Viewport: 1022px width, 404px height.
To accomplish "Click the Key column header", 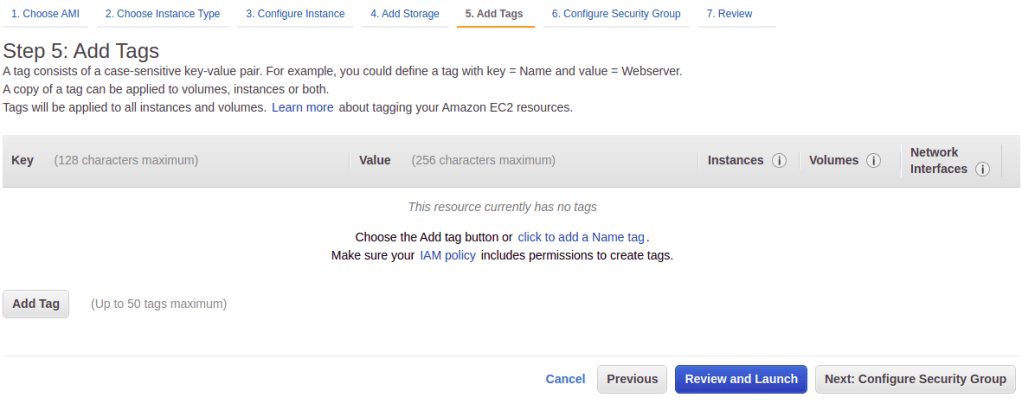I will pyautogui.click(x=22, y=160).
